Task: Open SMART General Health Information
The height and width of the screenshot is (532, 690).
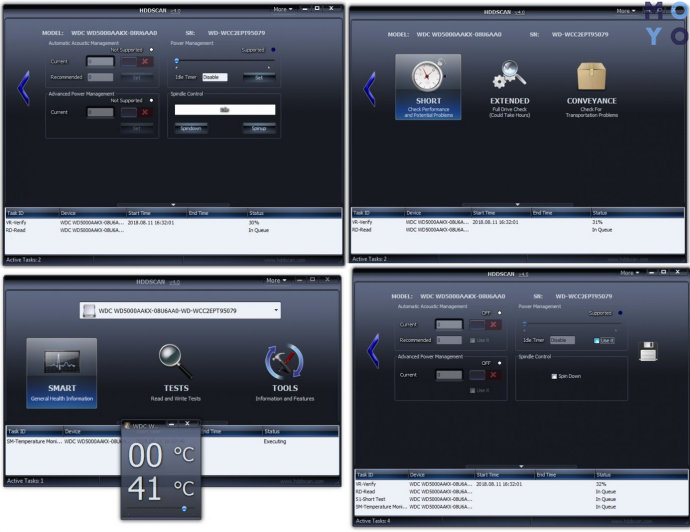Action: click(x=62, y=373)
